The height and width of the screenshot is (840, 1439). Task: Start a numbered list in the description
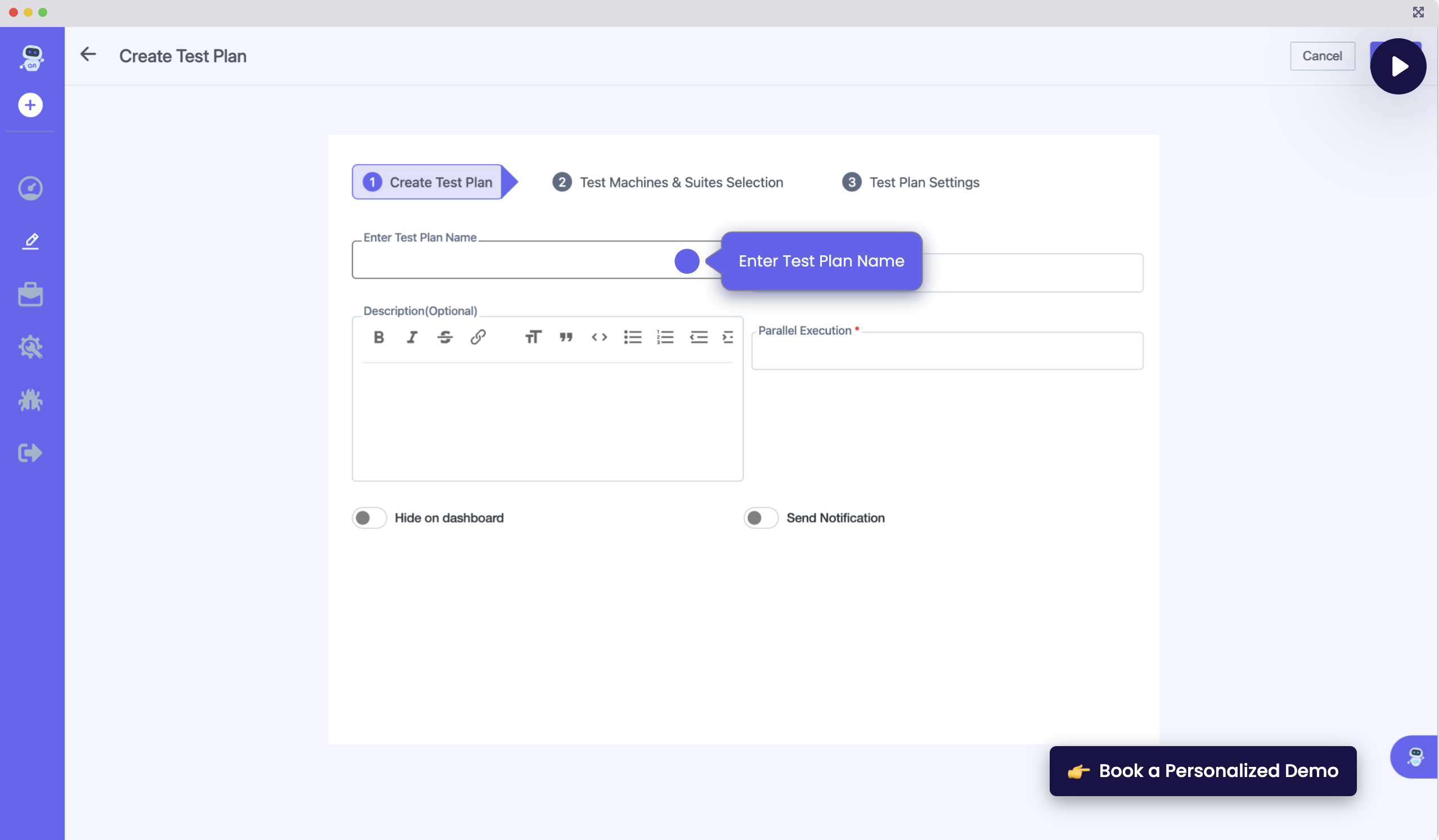(665, 337)
